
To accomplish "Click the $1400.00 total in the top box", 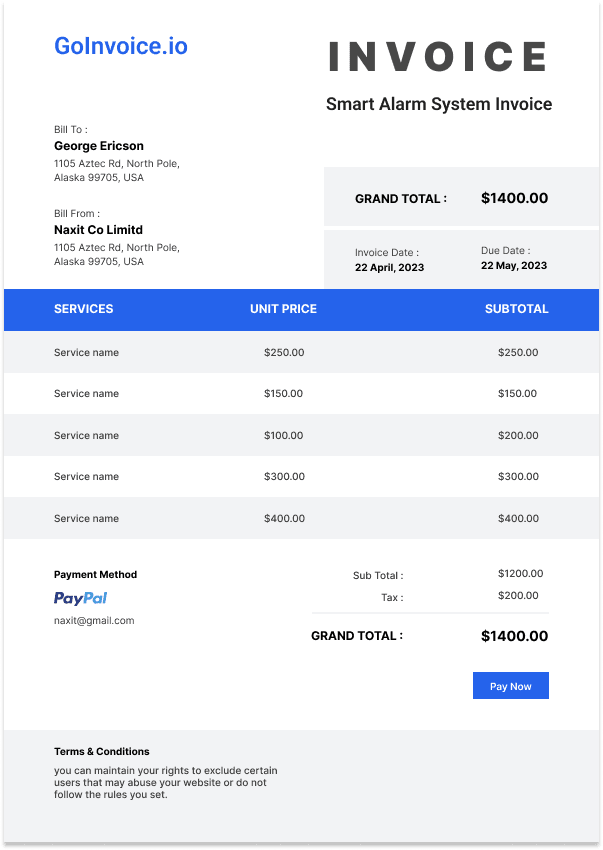I will 515,198.
